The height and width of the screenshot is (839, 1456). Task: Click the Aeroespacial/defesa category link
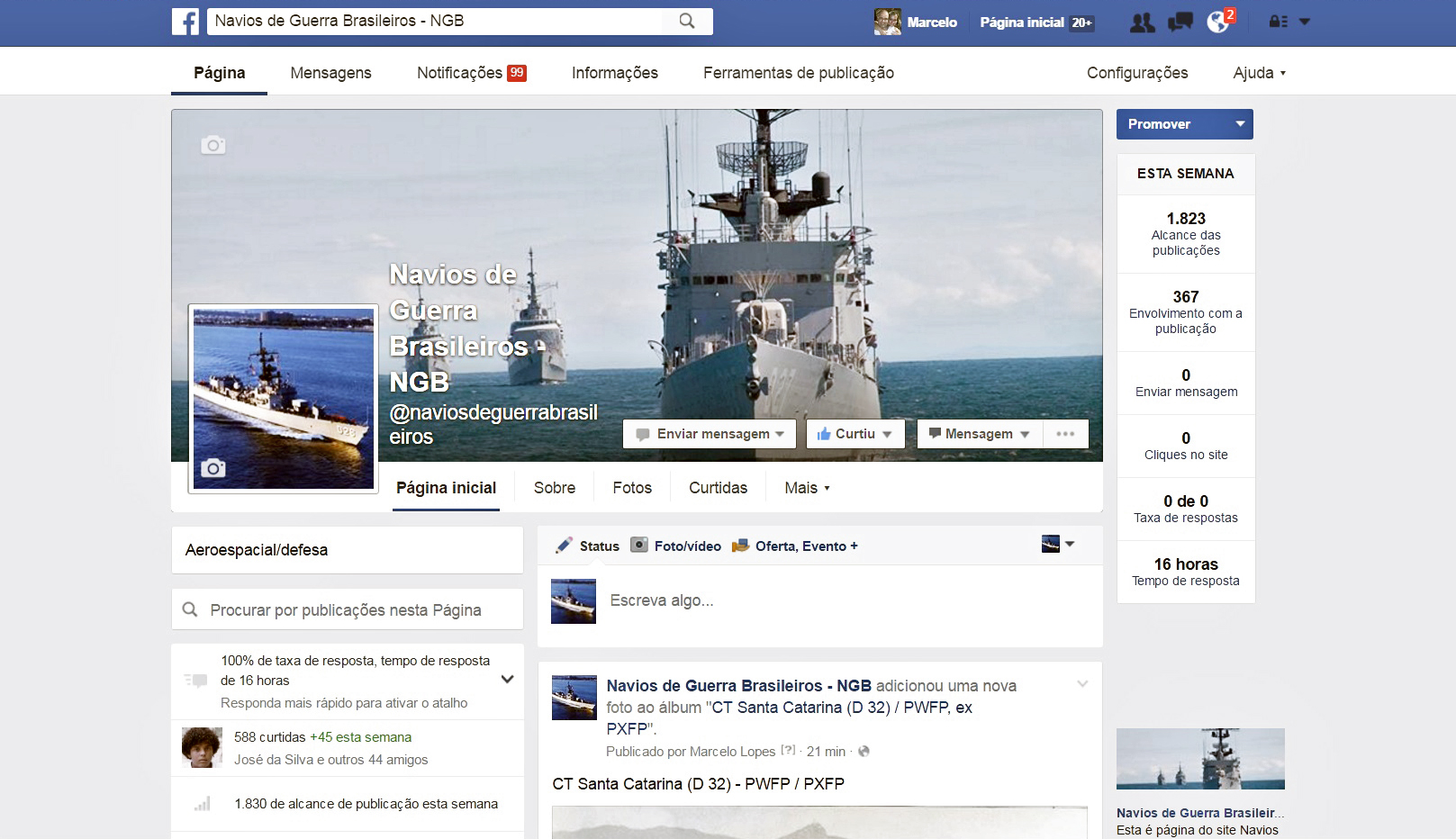[257, 550]
